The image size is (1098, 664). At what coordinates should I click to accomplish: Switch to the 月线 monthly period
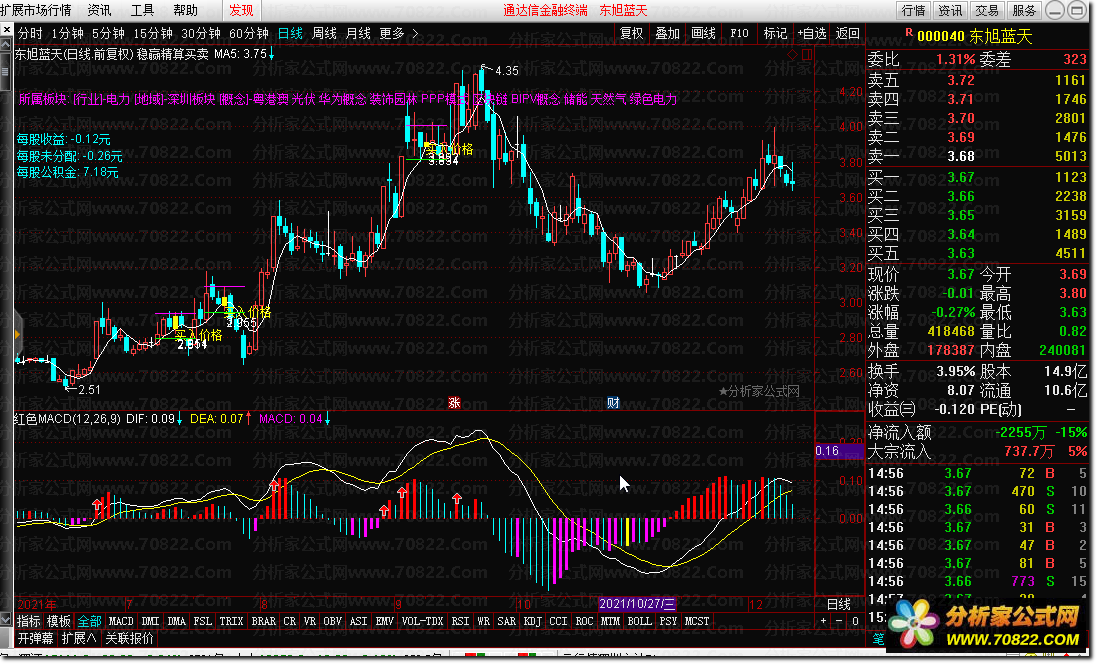pyautogui.click(x=358, y=33)
